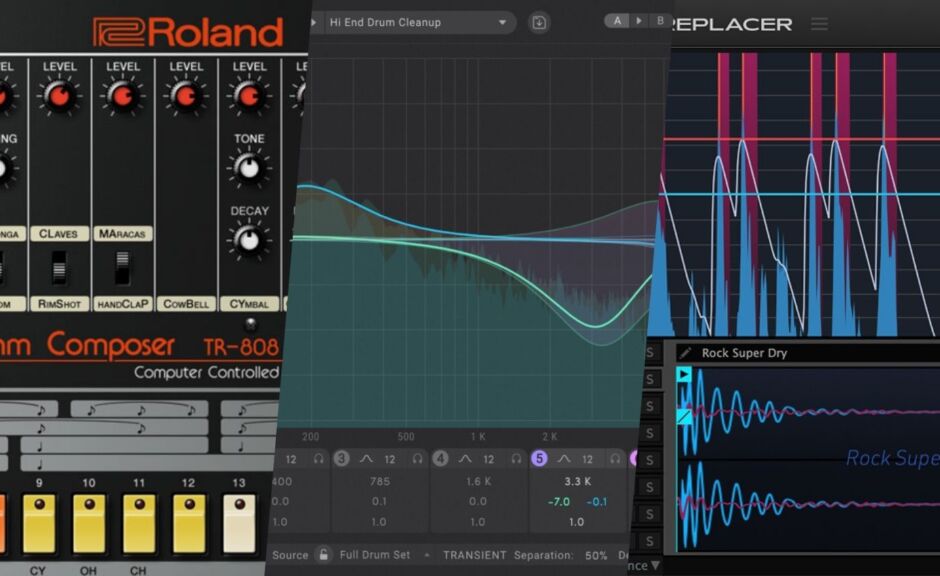Click the CowBell instrument label
The image size is (940, 576).
[x=186, y=304]
